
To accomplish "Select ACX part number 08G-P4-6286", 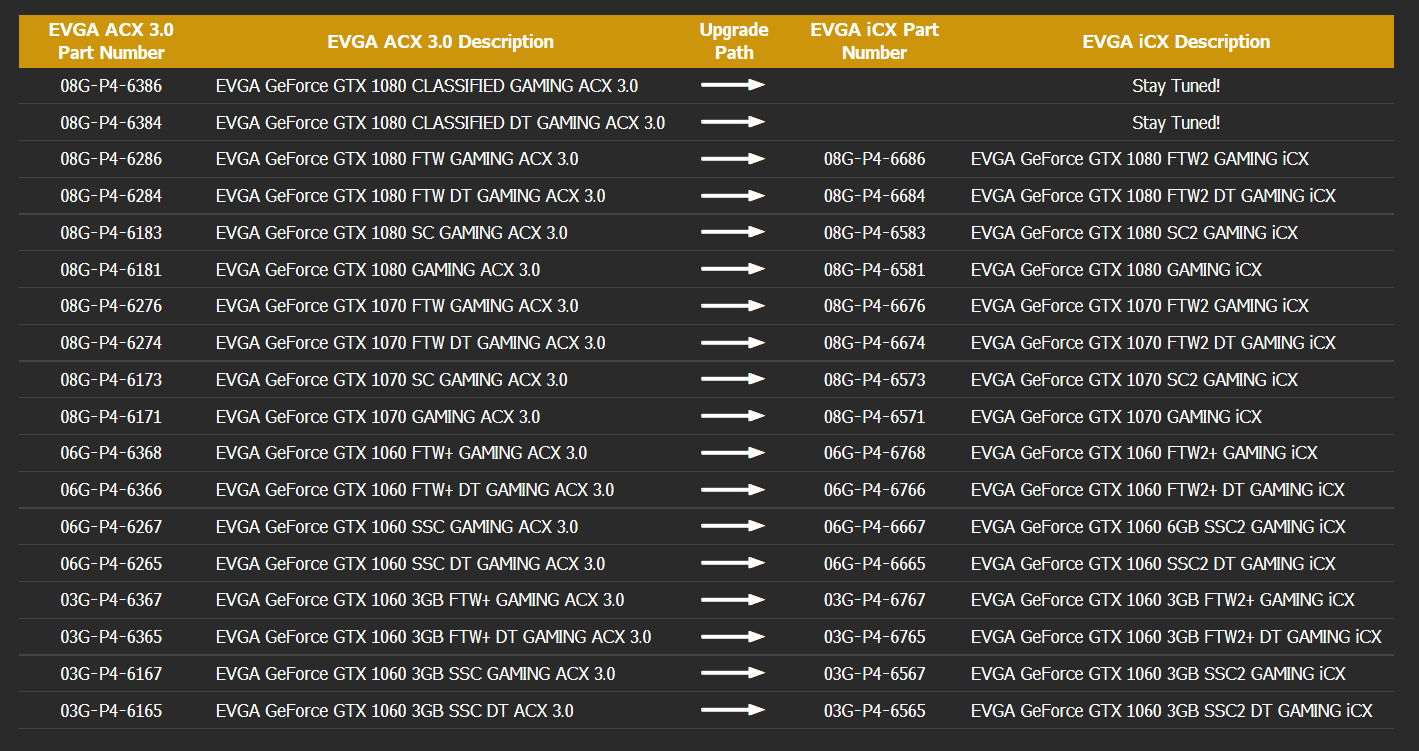I will click(x=111, y=159).
